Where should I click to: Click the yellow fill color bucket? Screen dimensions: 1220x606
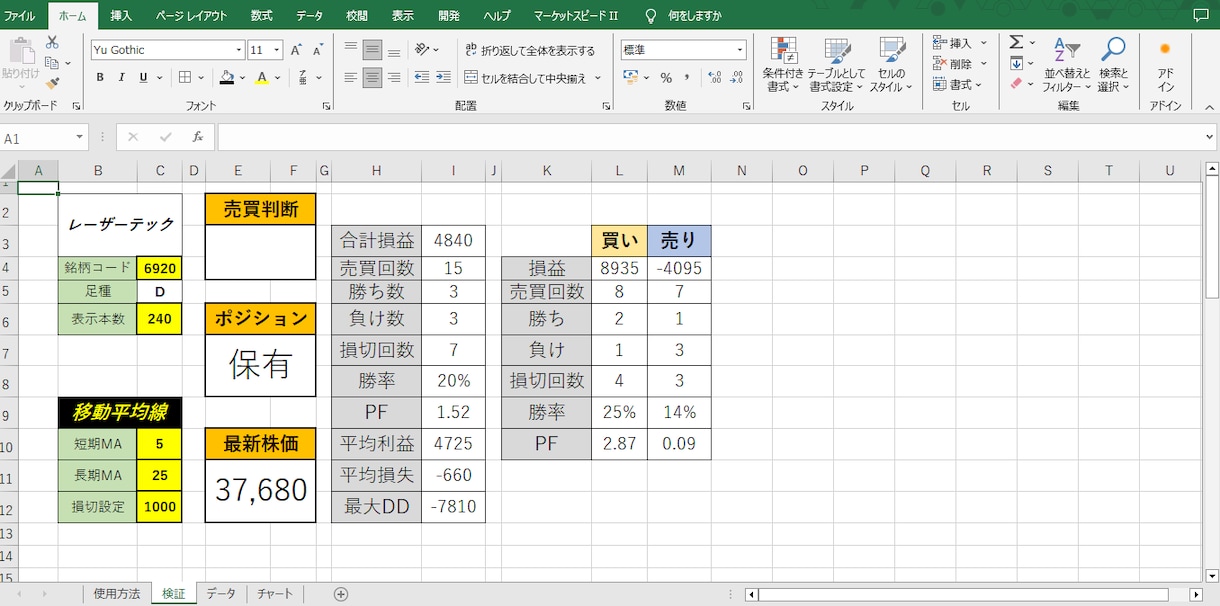point(227,77)
